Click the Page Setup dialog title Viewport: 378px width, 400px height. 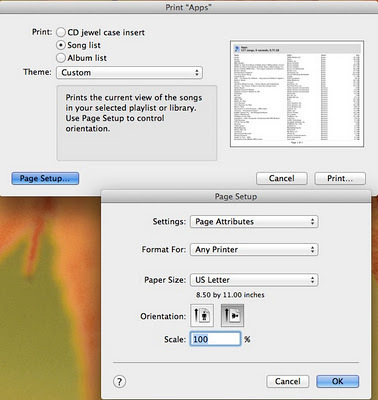pos(236,197)
